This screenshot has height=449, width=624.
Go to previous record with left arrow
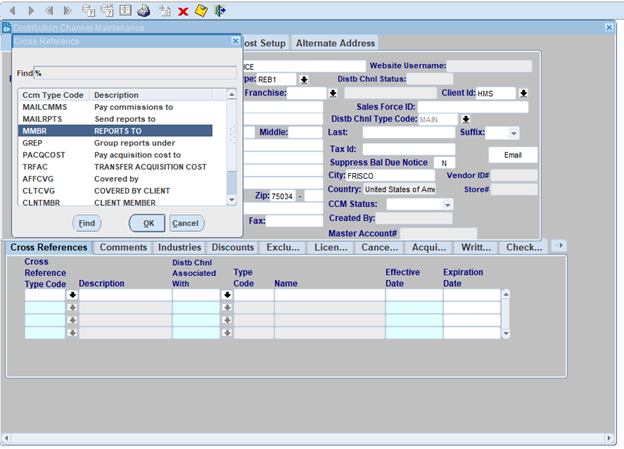point(12,10)
